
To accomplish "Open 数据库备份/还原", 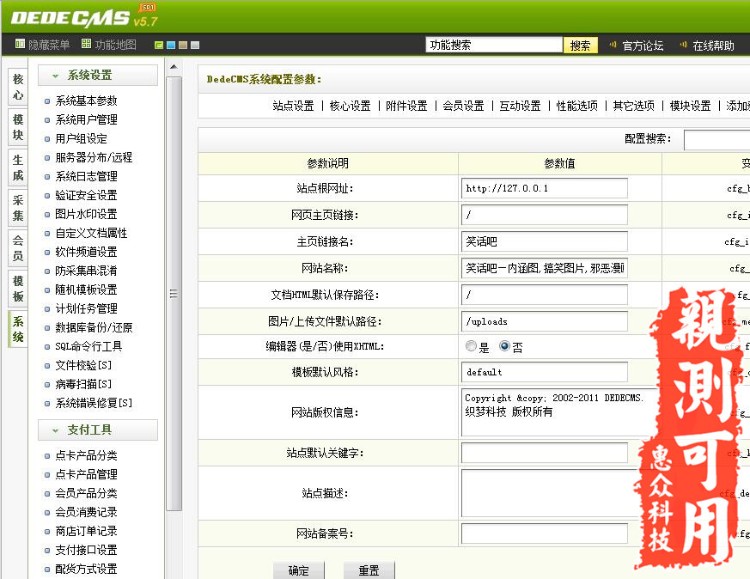I will coord(94,328).
